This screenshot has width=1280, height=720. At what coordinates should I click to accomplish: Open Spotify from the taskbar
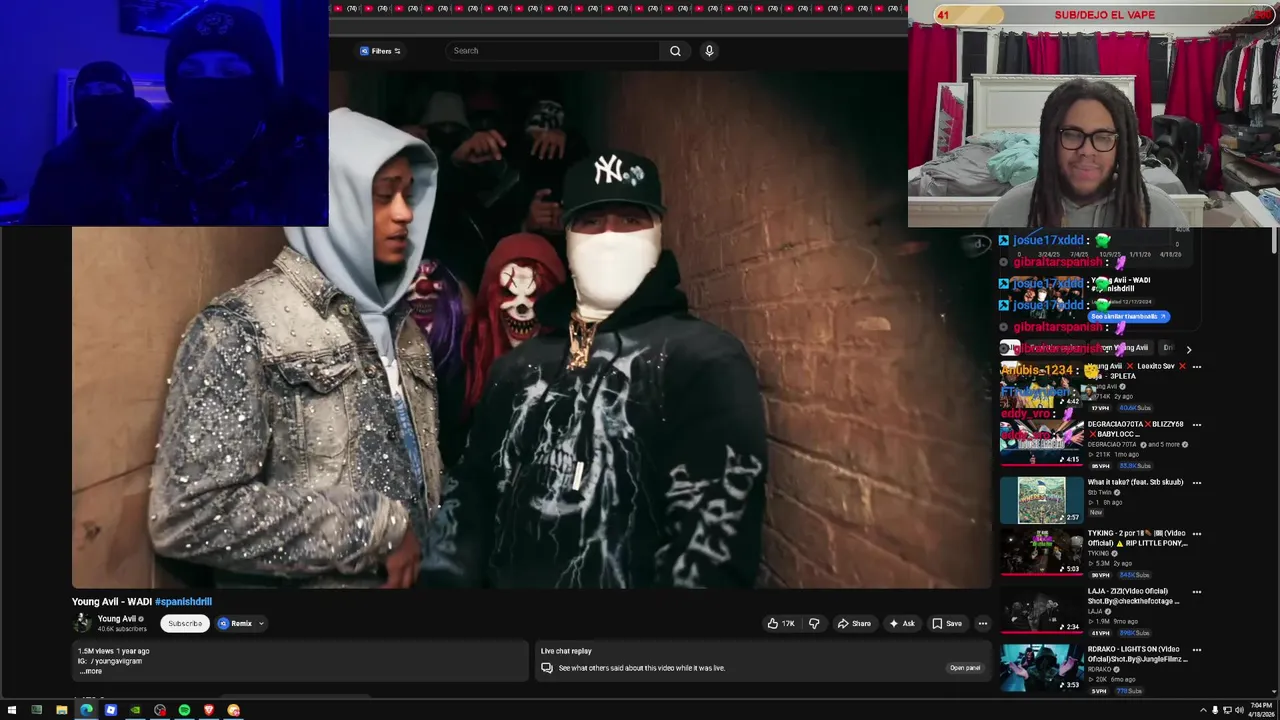tap(184, 710)
